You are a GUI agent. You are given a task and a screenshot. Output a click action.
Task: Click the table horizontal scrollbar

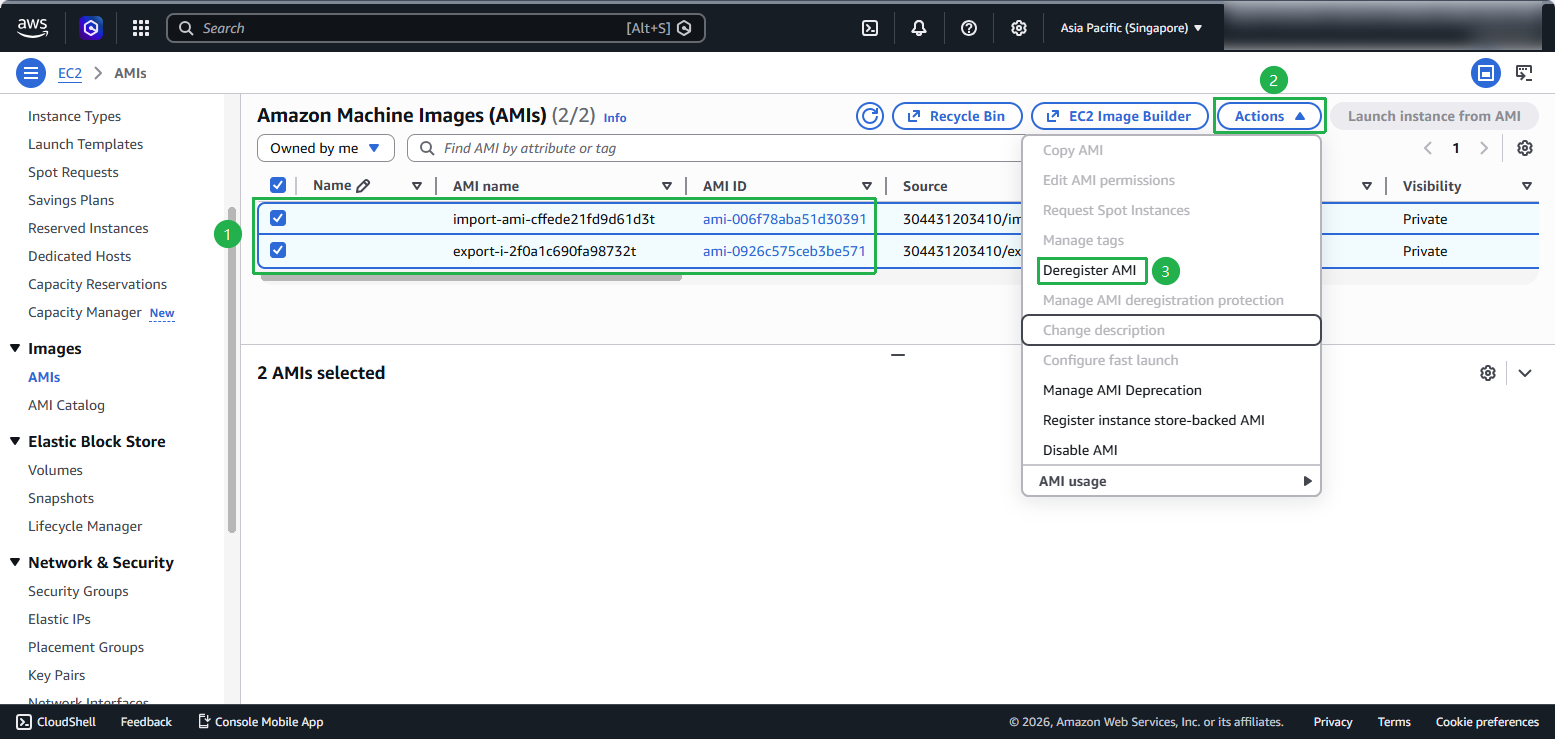[471, 276]
